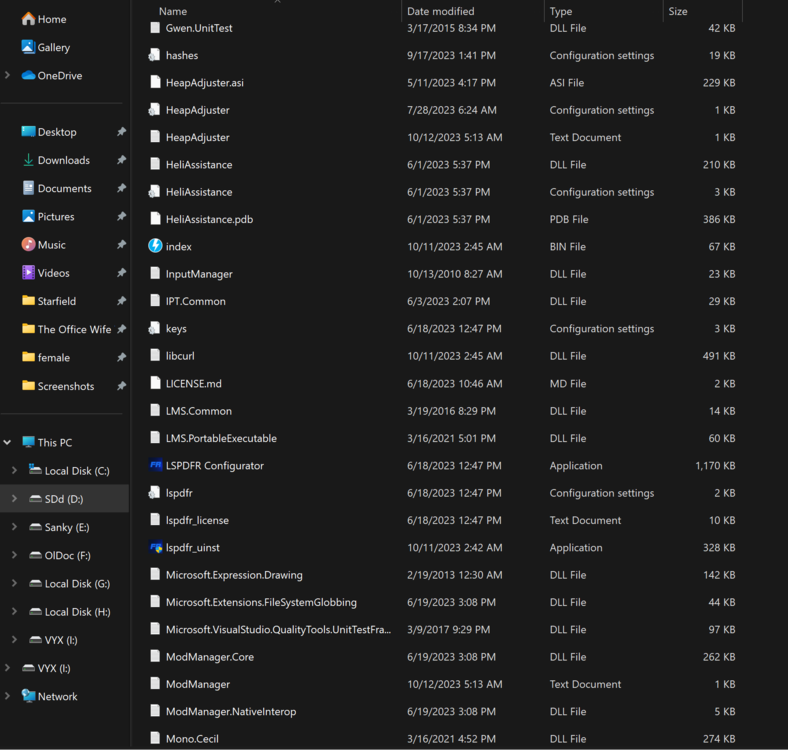Select the index BIN file icon

[x=155, y=246]
